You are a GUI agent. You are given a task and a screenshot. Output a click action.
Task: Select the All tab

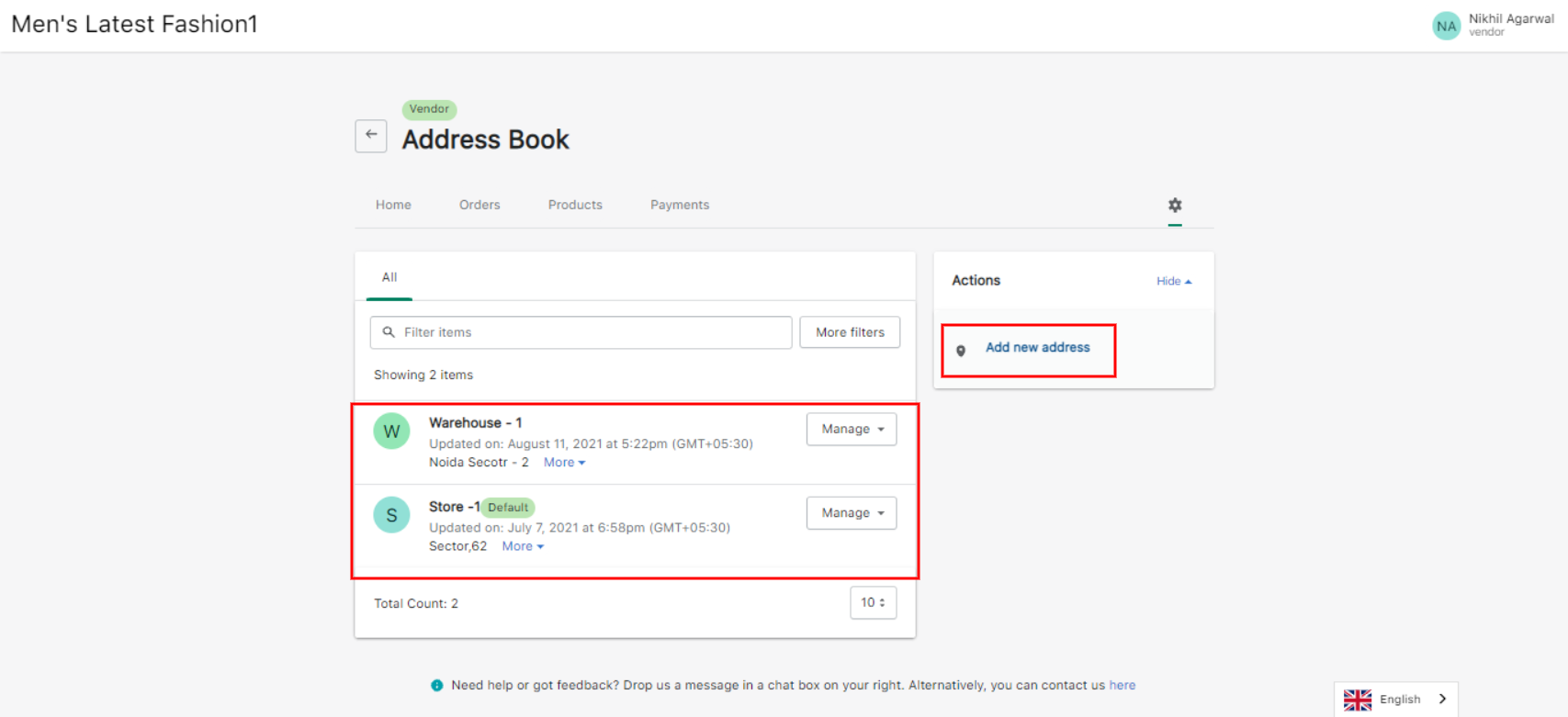click(389, 277)
